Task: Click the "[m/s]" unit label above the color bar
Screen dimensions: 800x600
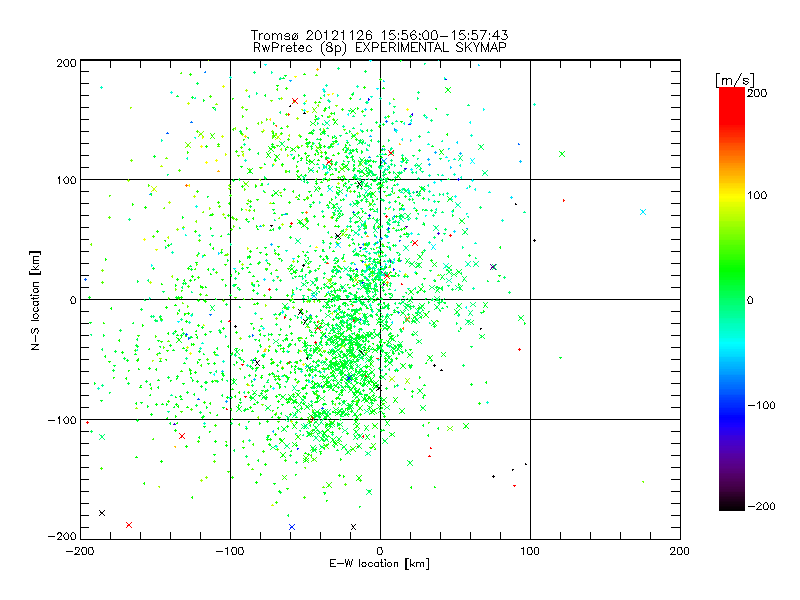Action: (x=734, y=80)
